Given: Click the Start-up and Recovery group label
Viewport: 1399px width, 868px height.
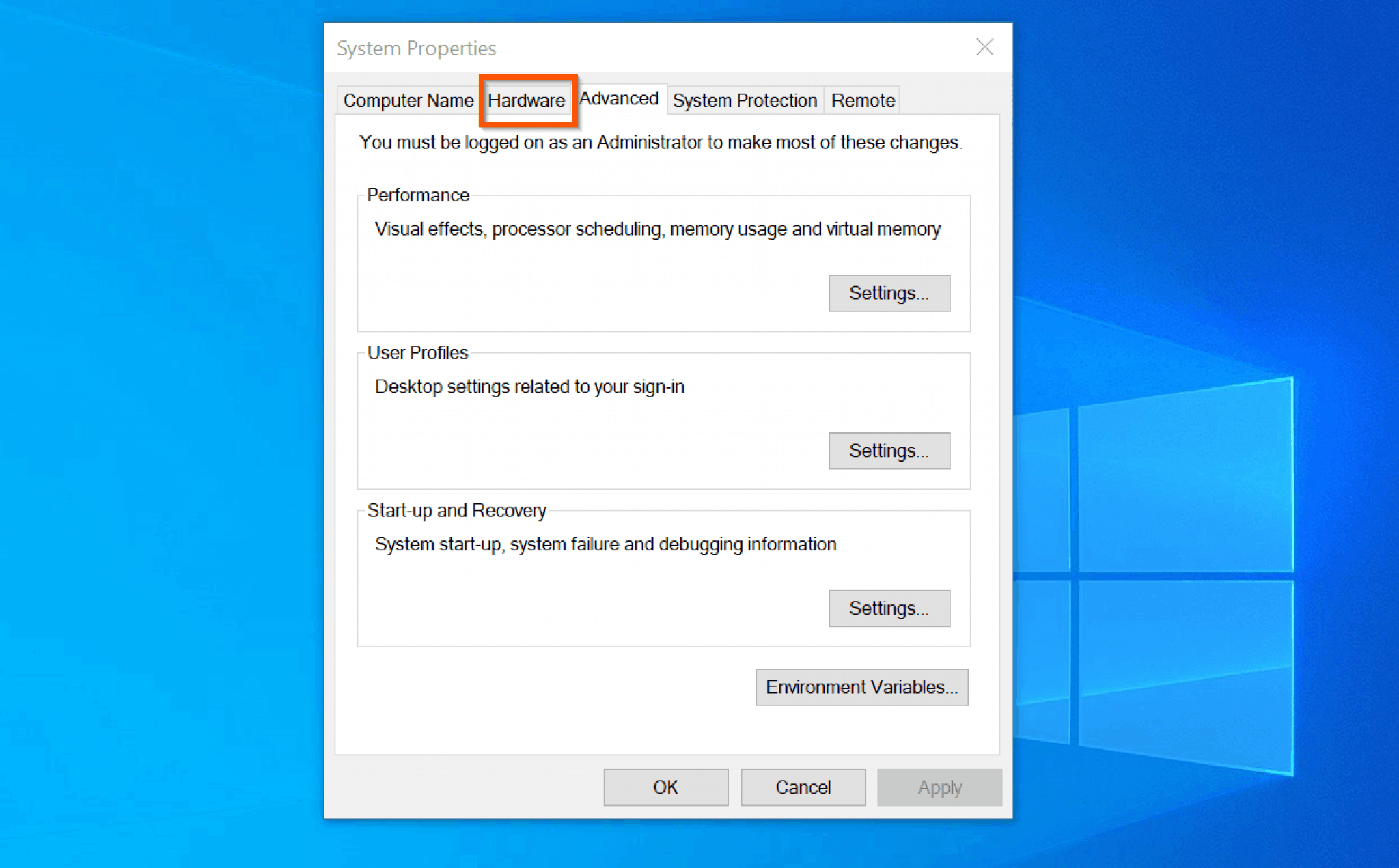Looking at the screenshot, I should 457,511.
